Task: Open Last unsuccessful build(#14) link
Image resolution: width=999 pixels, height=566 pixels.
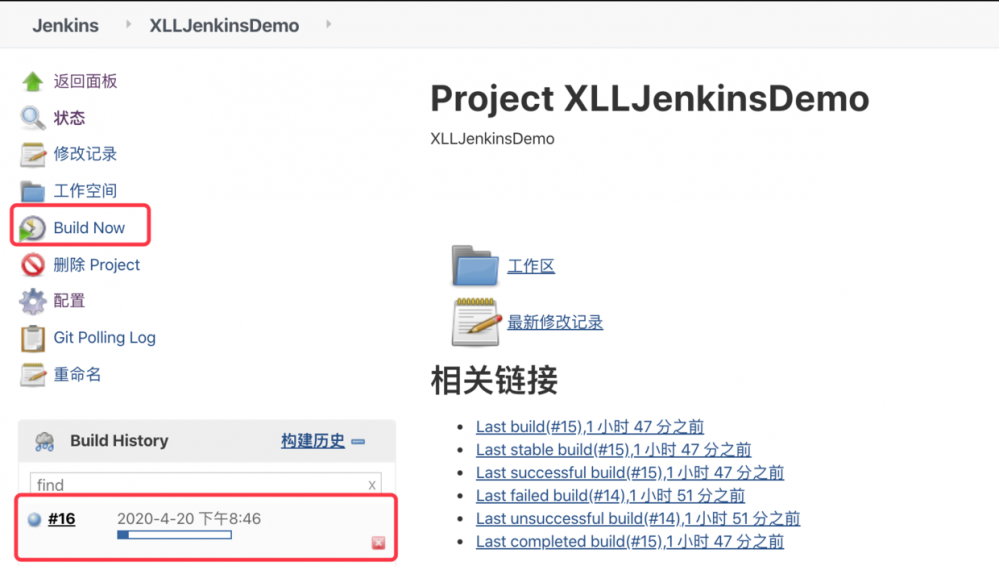Action: click(x=638, y=518)
